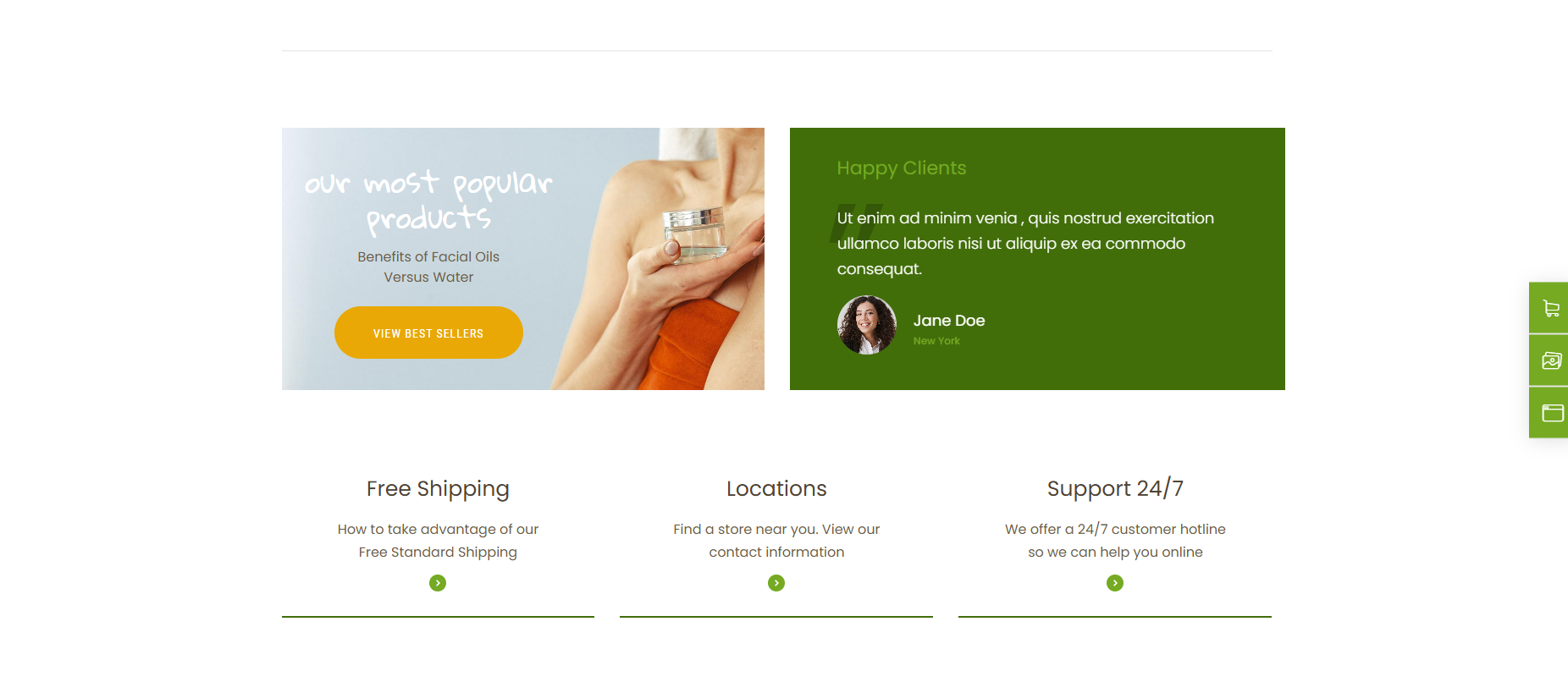The image size is (1568, 682).
Task: Click Jane Doe's round avatar photo
Action: pyautogui.click(x=867, y=325)
